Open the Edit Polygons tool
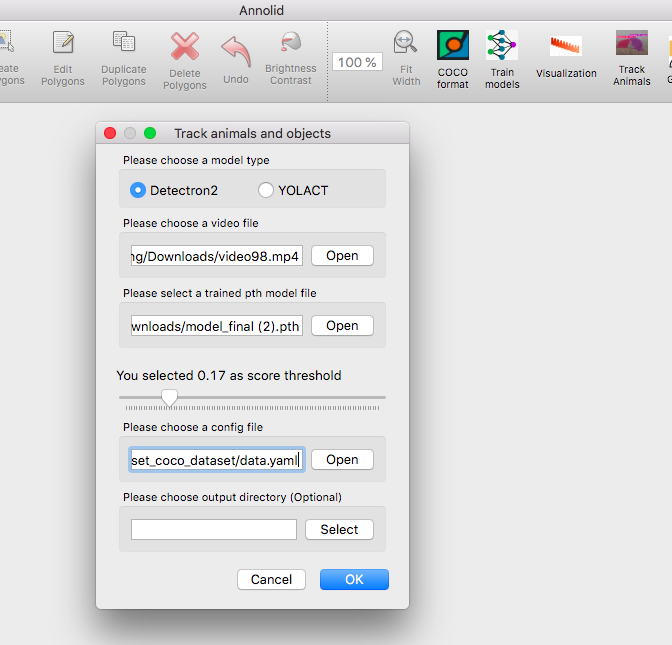Screen dimensions: 672x645 point(63,59)
